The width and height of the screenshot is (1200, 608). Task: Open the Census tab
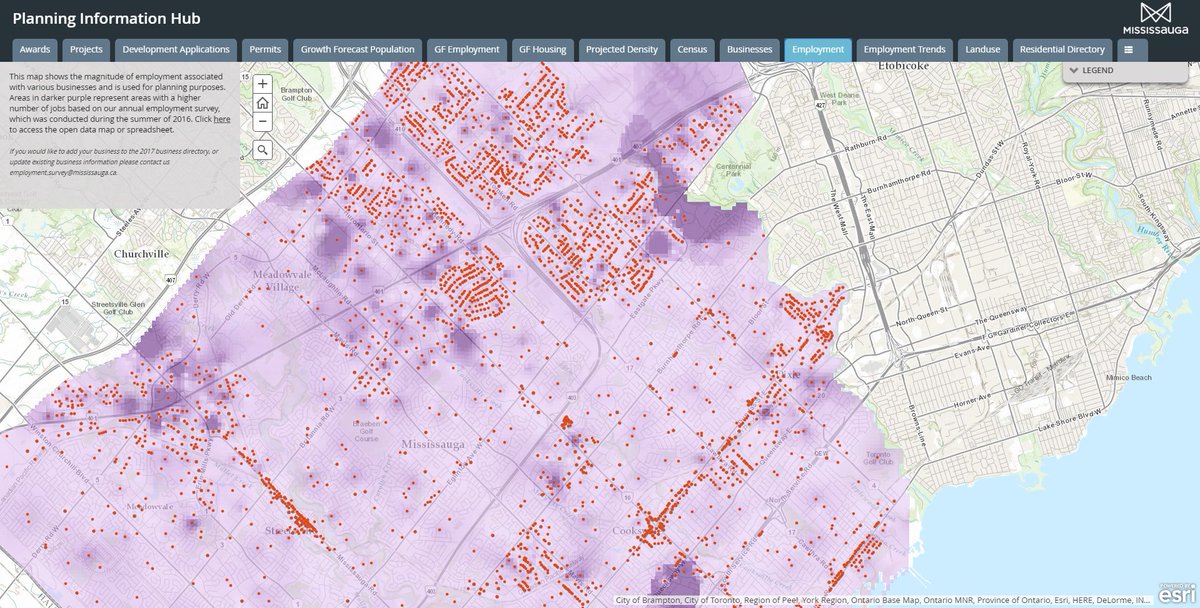click(692, 49)
